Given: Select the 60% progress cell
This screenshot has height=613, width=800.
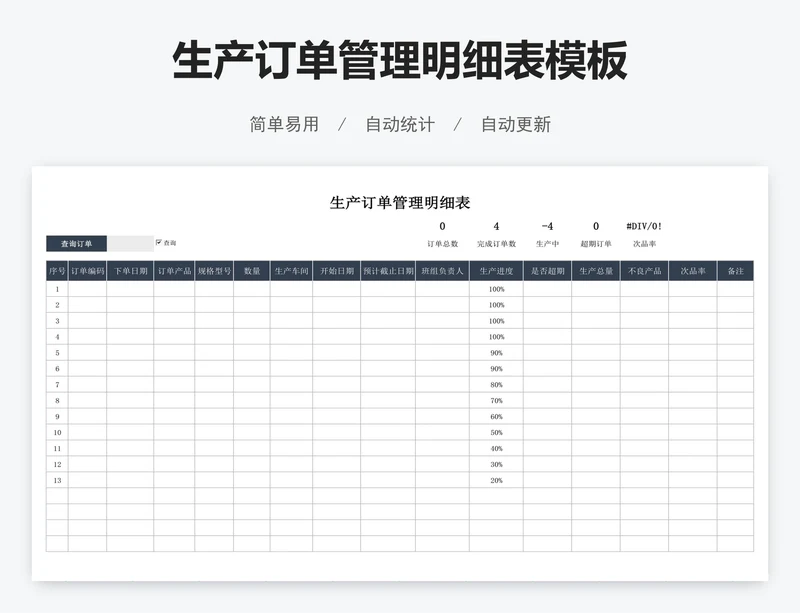Looking at the screenshot, I should pos(496,416).
